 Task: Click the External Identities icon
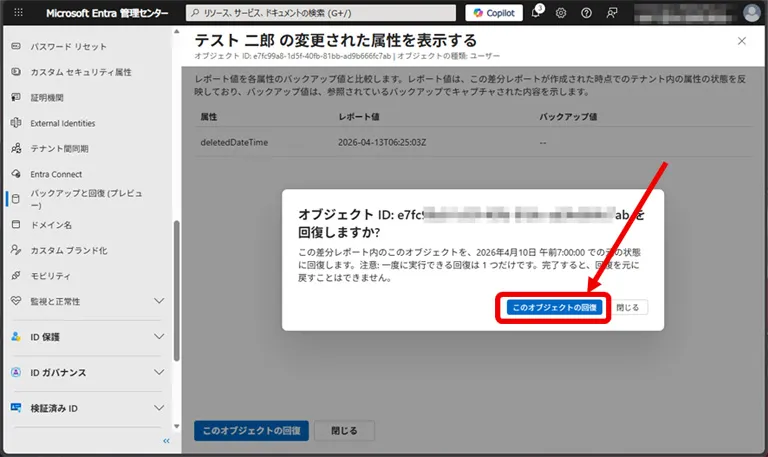tap(16, 122)
